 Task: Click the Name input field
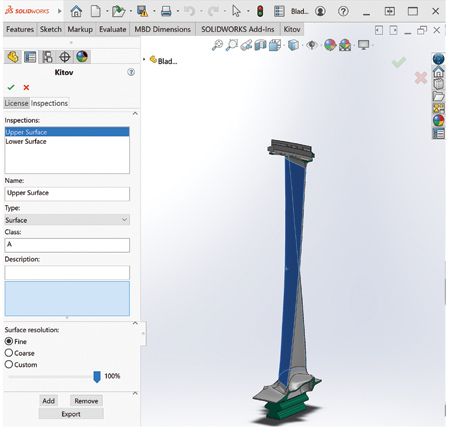67,193
